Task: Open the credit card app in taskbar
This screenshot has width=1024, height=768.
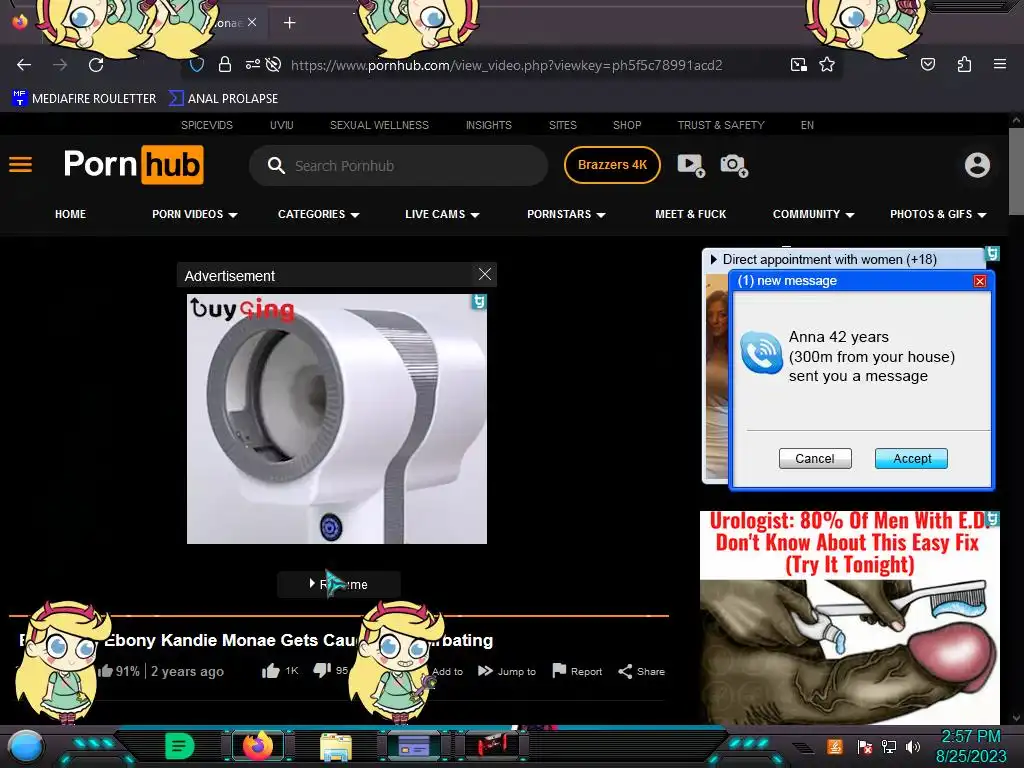Action: (414, 746)
